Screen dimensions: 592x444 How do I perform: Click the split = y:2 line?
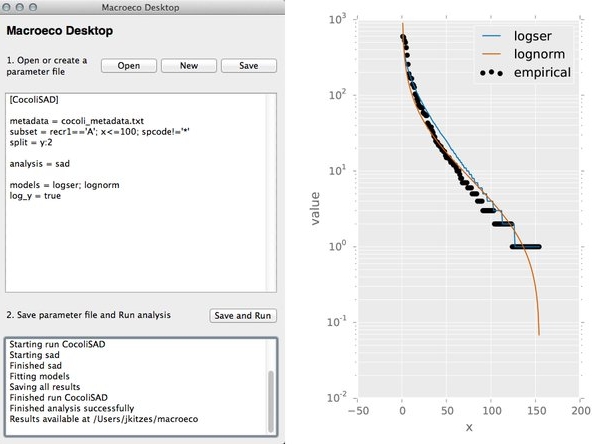click(31, 142)
